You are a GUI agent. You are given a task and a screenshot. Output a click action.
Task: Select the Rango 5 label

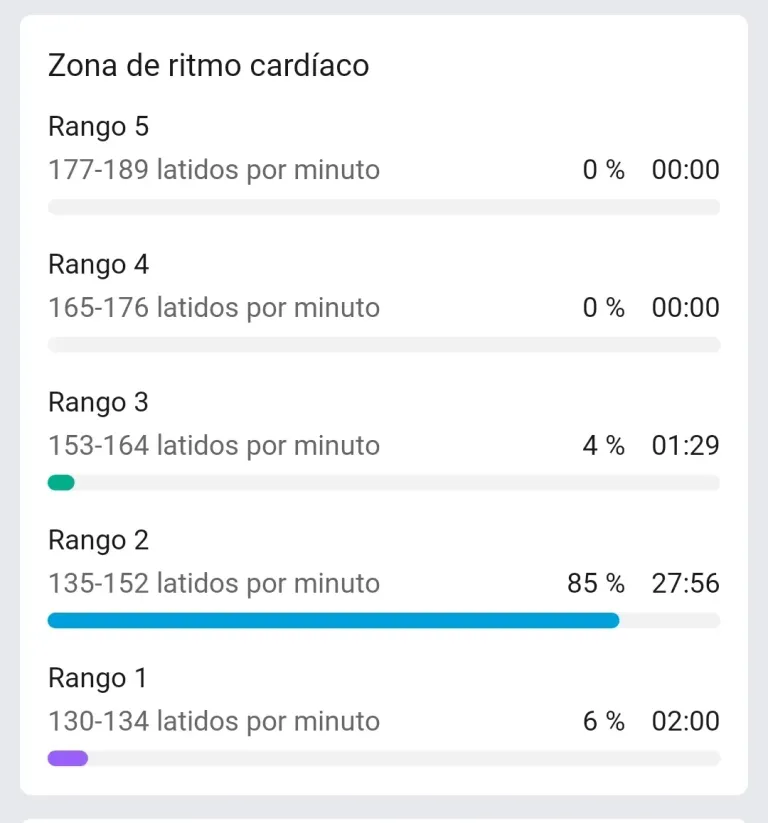(99, 126)
